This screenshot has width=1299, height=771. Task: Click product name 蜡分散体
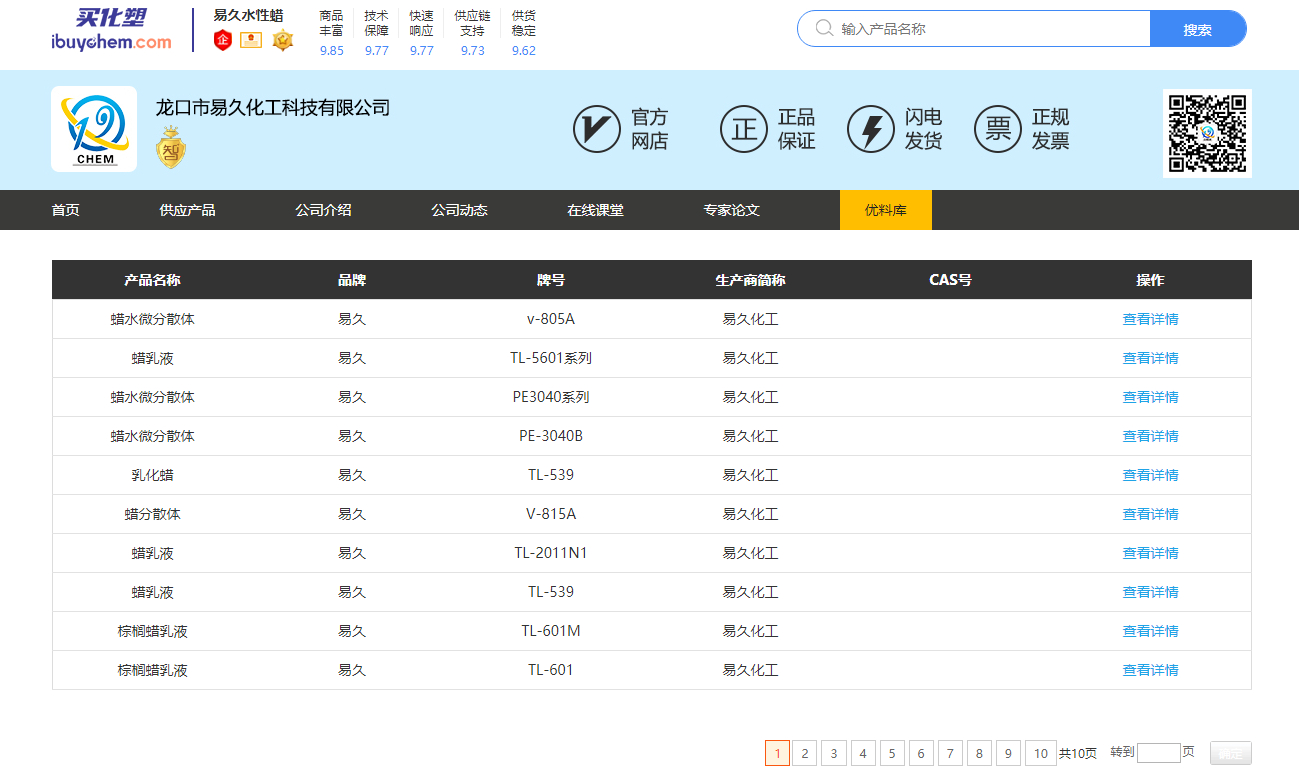[x=152, y=514]
